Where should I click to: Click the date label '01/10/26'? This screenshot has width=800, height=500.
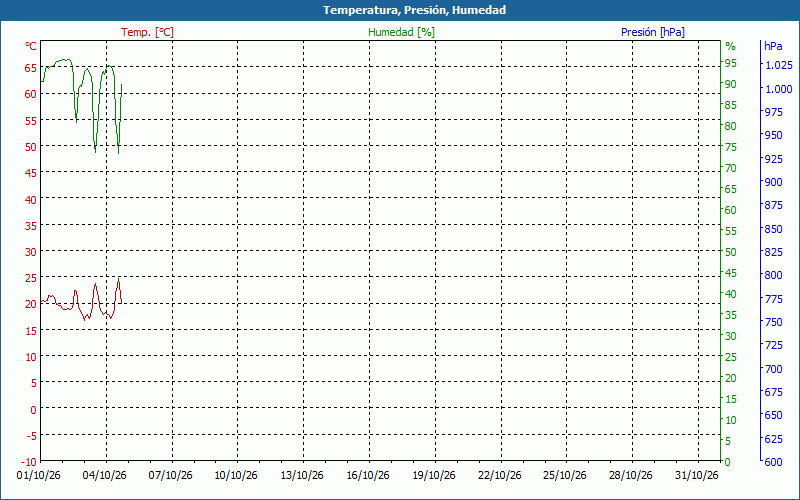tap(39, 476)
